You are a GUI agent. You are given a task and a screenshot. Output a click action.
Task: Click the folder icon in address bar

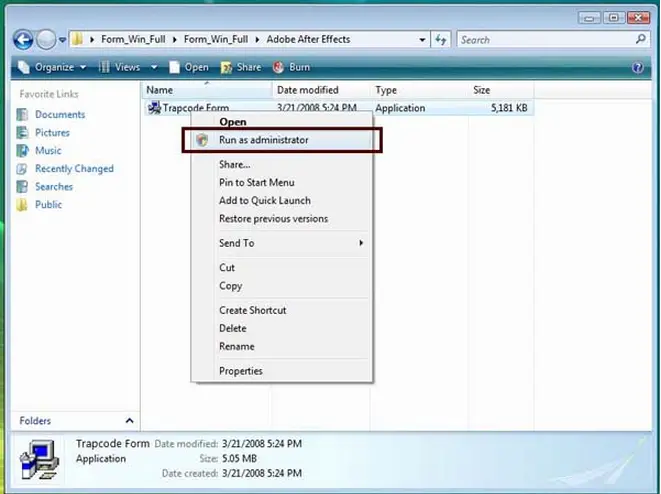77,40
